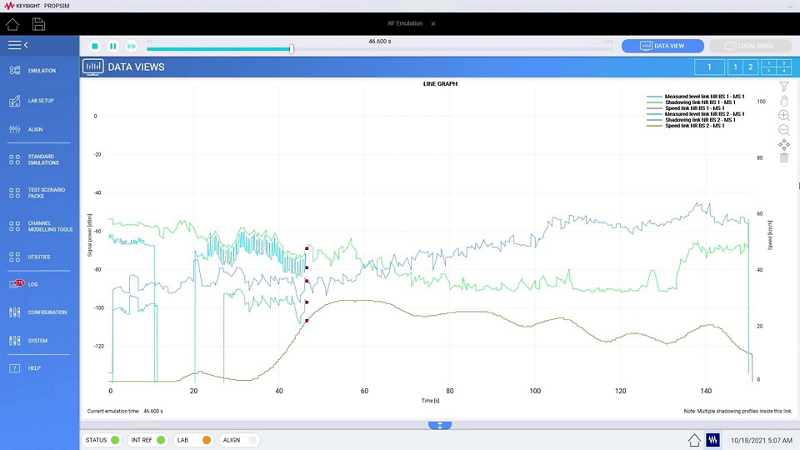The width and height of the screenshot is (800, 450).
Task: Switch to four-pane grid data view layout
Action: pyautogui.click(x=776, y=67)
